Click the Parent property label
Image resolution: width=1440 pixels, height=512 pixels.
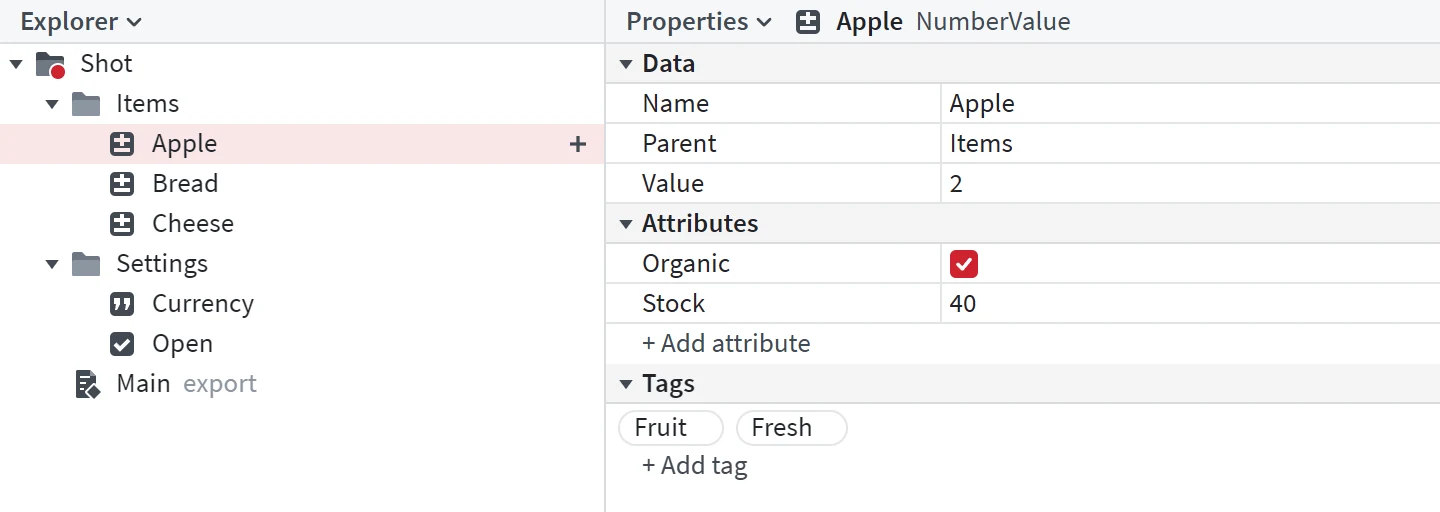pyautogui.click(x=680, y=144)
